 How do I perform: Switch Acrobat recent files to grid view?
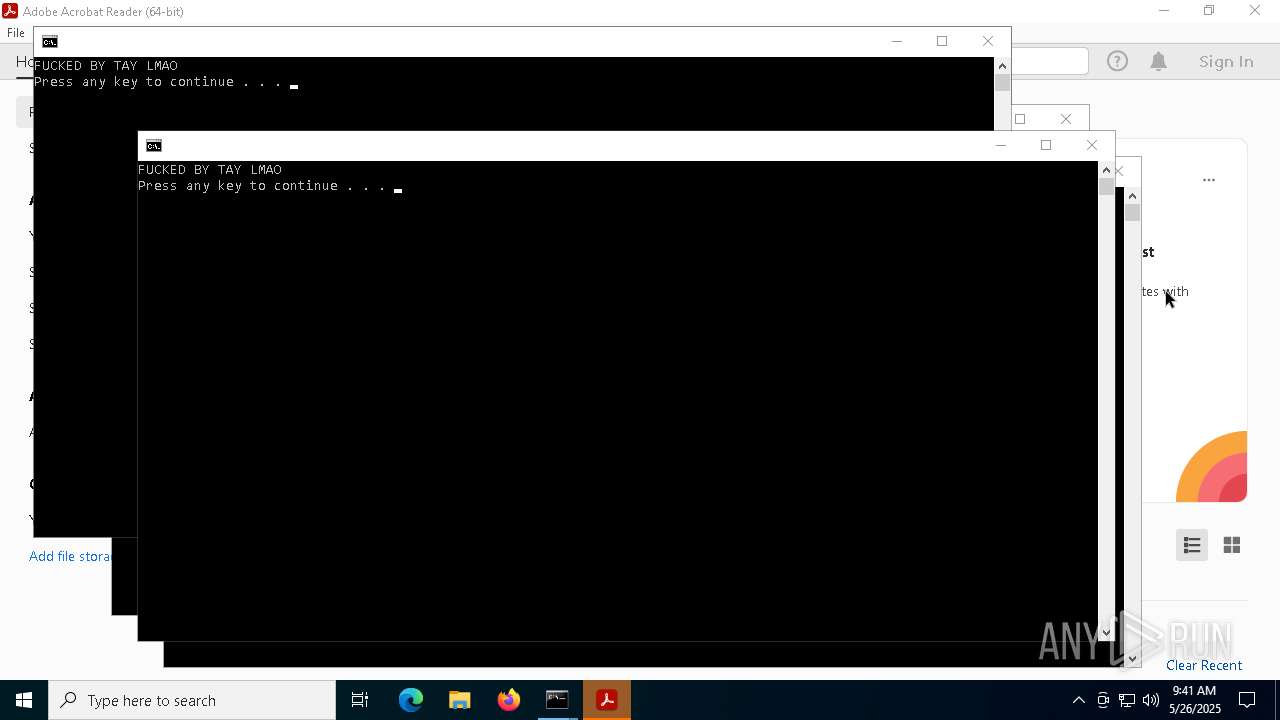pos(1232,545)
